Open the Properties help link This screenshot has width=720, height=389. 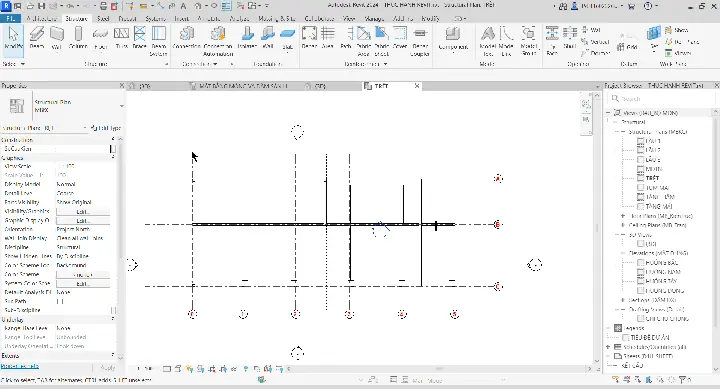(20, 366)
